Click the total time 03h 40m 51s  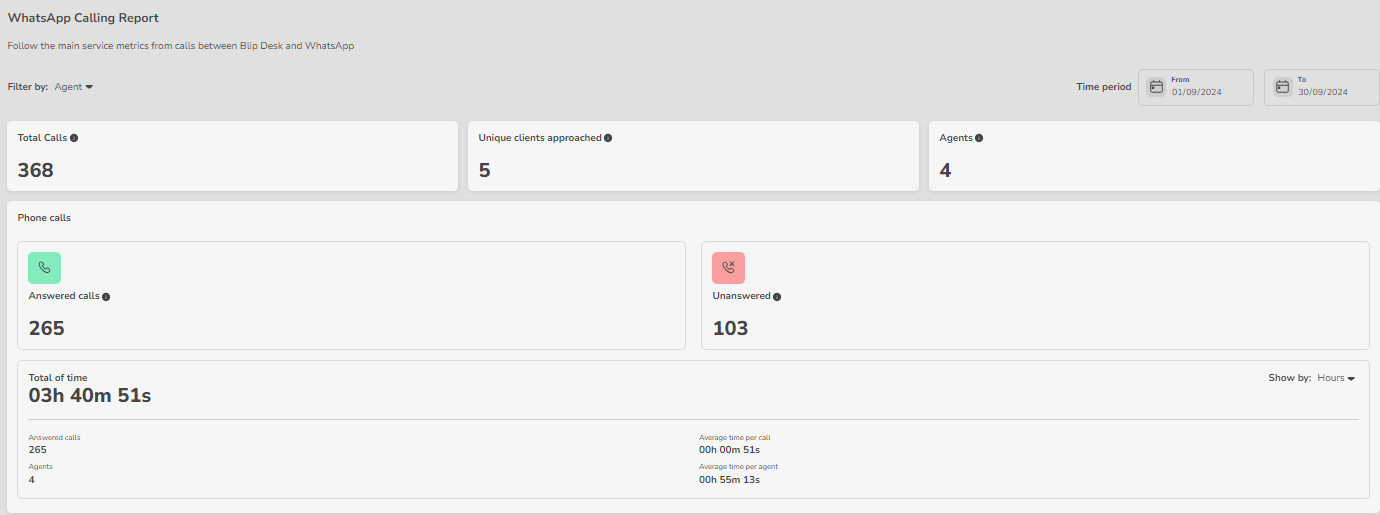click(x=90, y=396)
